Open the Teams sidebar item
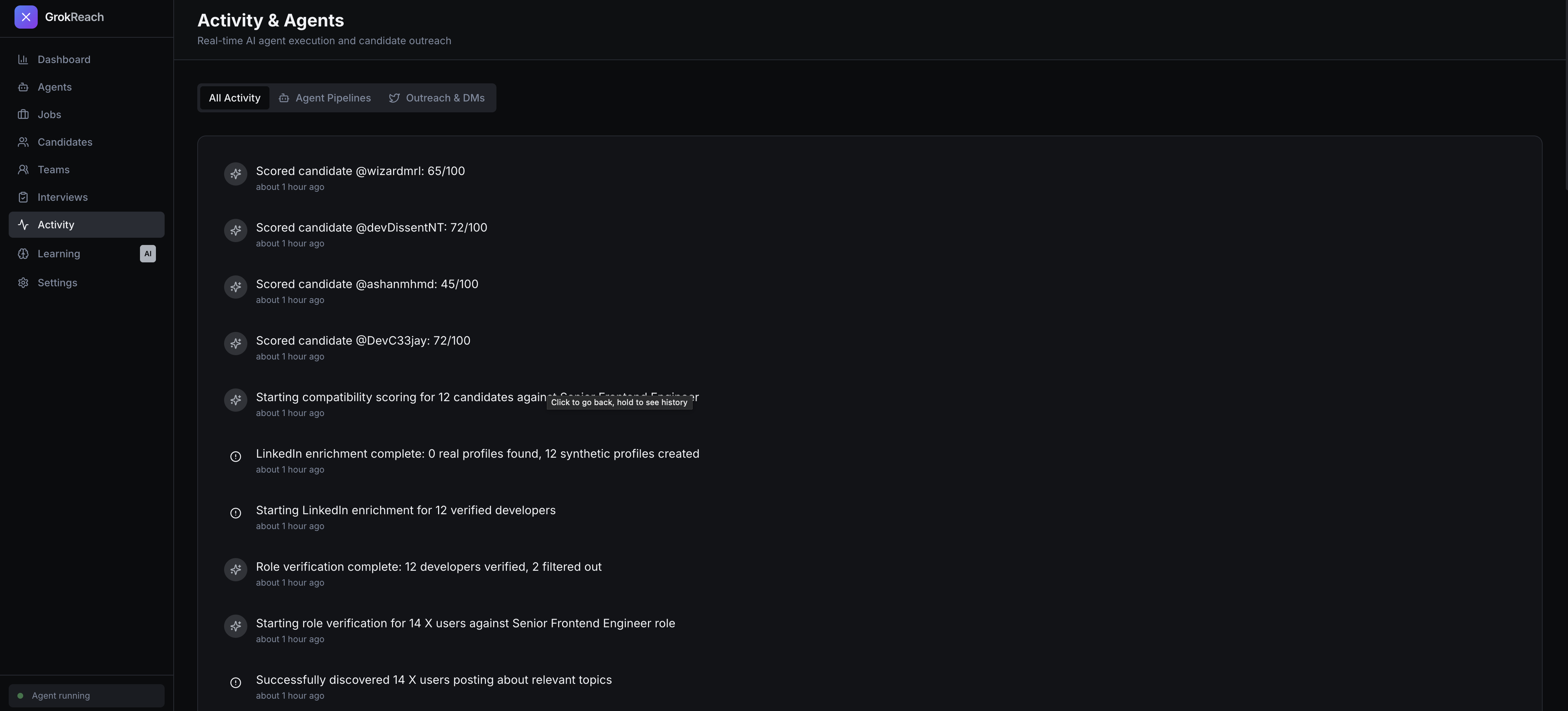1568x711 pixels. pos(53,170)
